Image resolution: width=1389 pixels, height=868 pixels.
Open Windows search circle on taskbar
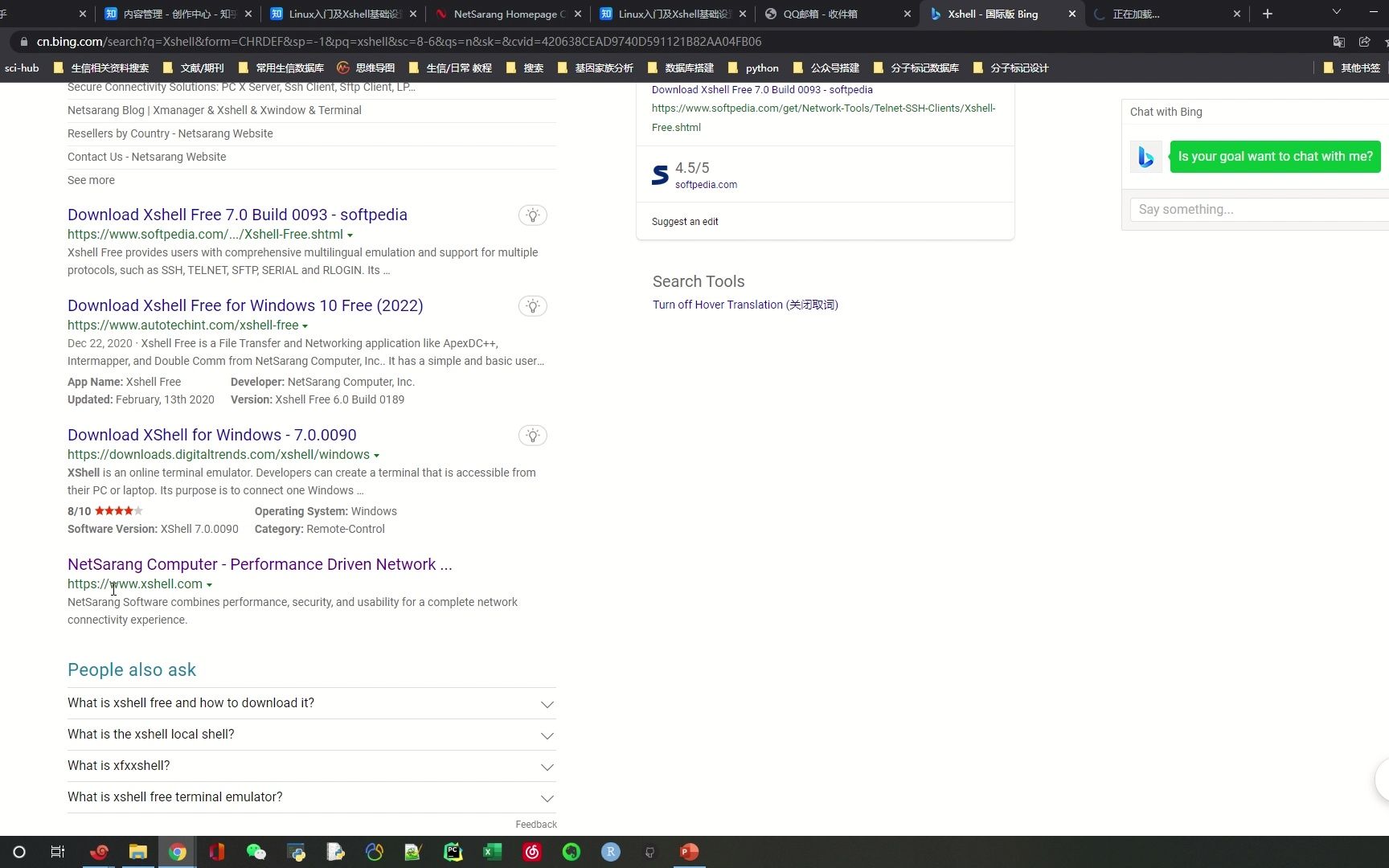click(19, 852)
